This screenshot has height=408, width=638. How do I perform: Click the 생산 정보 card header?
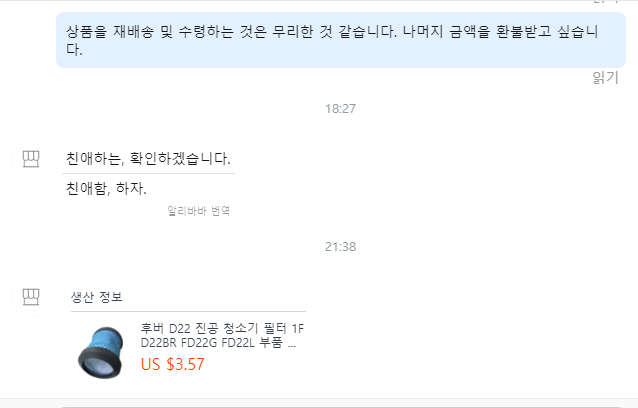(x=97, y=297)
